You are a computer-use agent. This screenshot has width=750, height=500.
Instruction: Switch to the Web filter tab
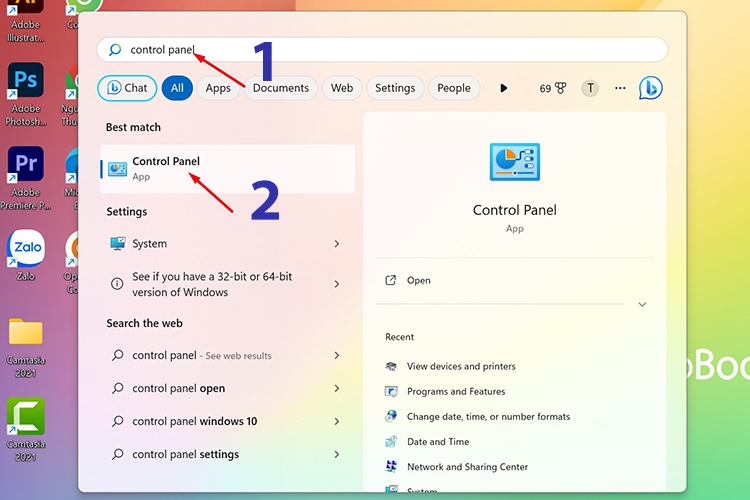(342, 88)
